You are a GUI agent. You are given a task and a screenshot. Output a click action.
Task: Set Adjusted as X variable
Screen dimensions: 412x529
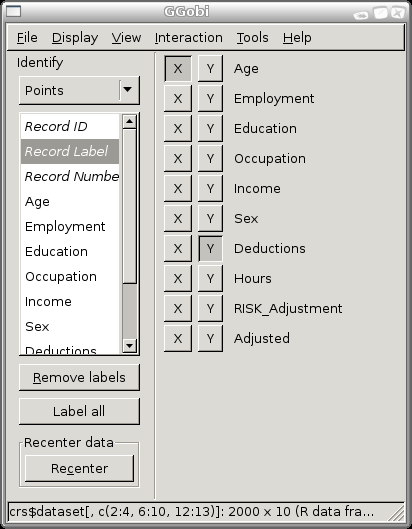coord(178,339)
